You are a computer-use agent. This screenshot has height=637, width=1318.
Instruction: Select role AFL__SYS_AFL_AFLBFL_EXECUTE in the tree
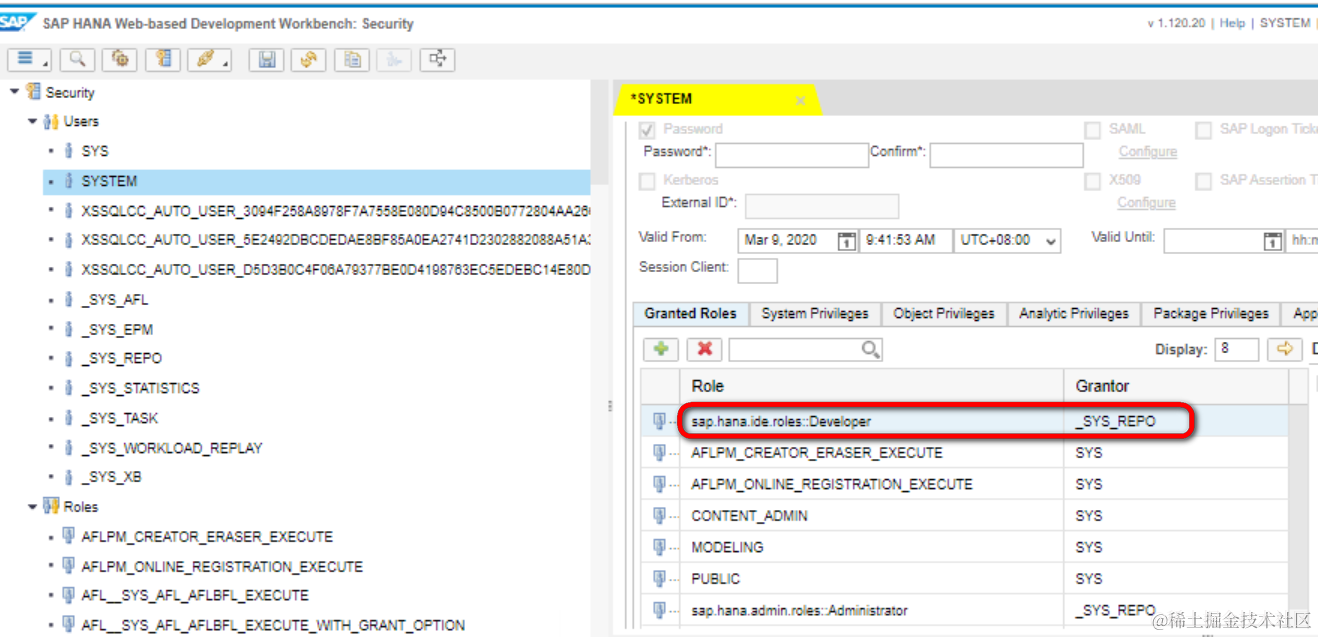click(195, 595)
